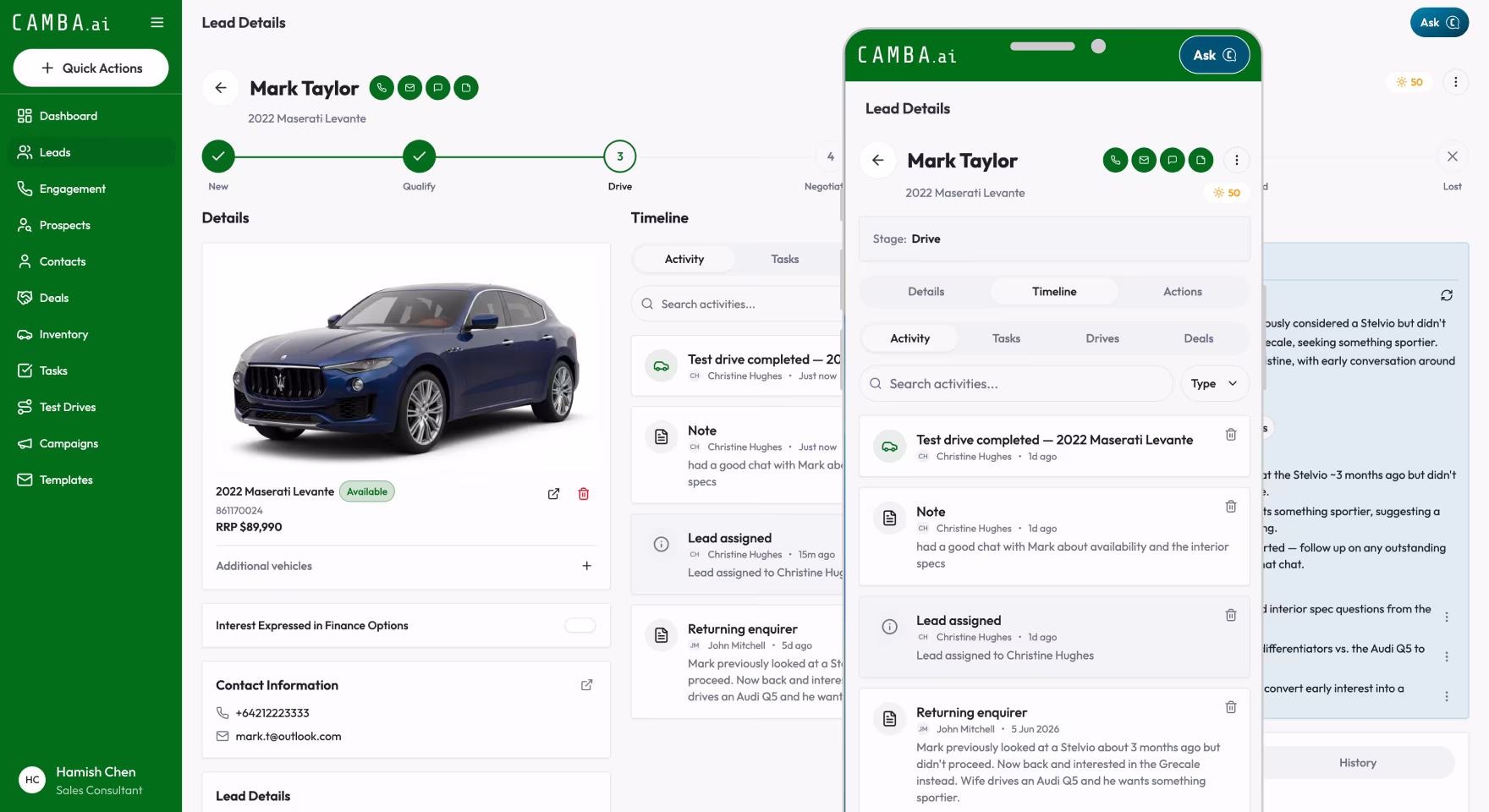Open Campaigns from the sidebar
The height and width of the screenshot is (812, 1489).
[x=91, y=443]
